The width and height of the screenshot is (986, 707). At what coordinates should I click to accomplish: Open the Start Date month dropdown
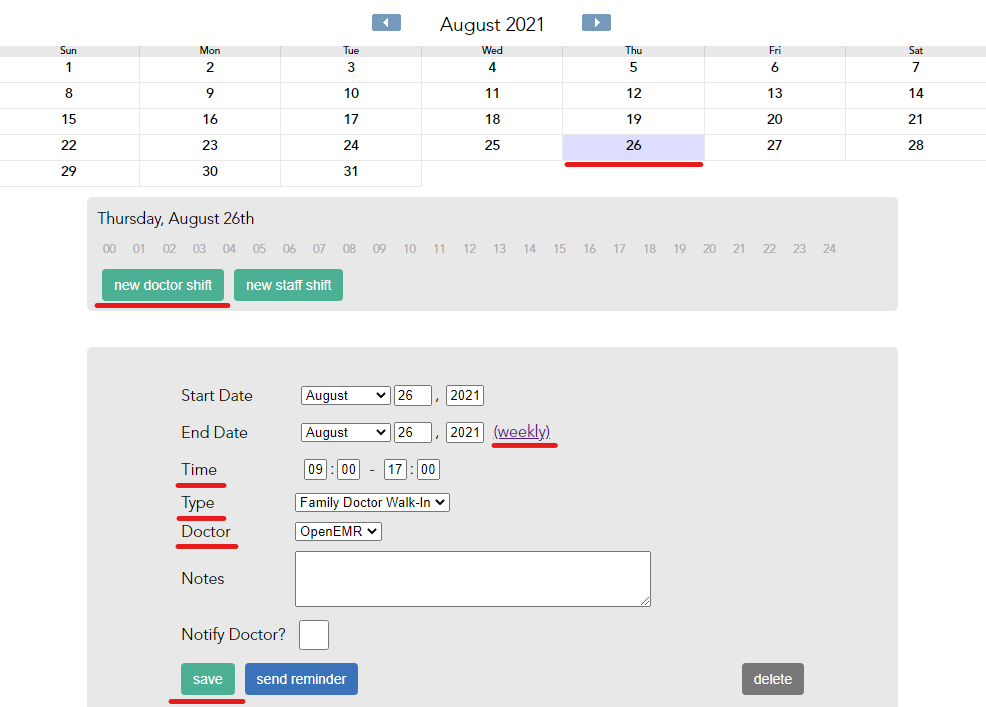[x=345, y=396]
